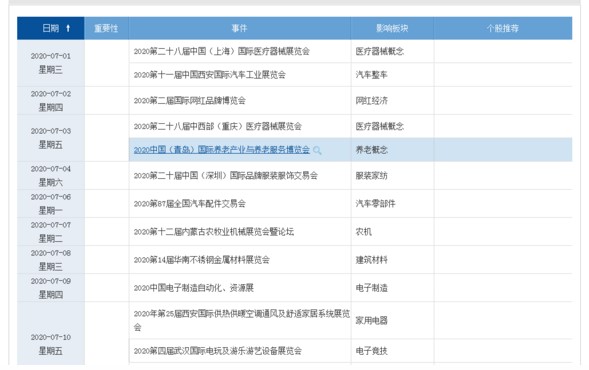Viewport: 589px width, 370px height.
Task: Select the 影响板块 column header
Action: pyautogui.click(x=392, y=28)
